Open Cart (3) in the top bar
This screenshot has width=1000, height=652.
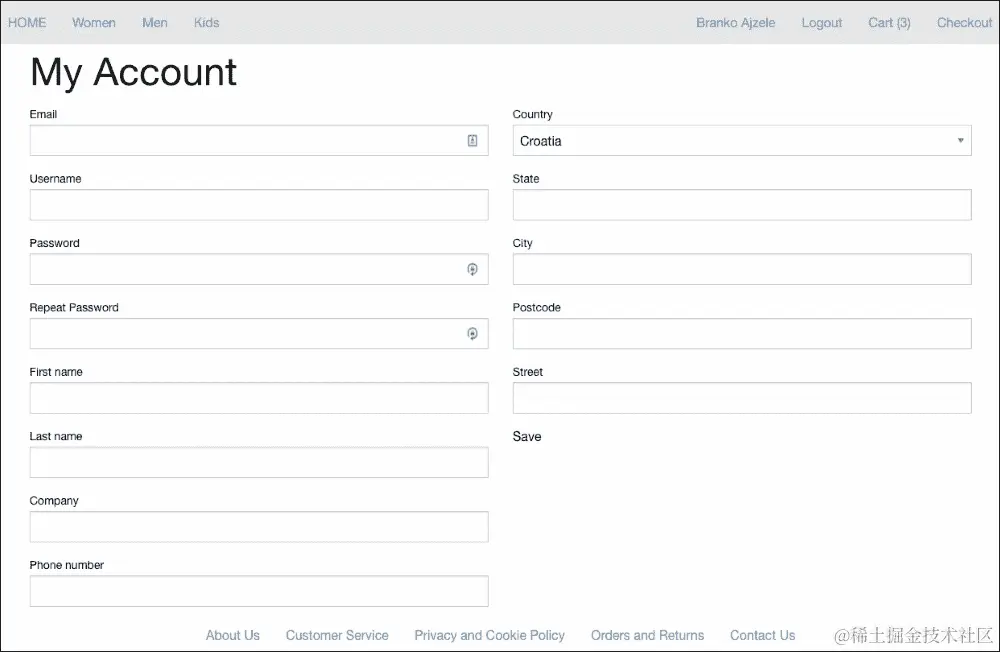pos(889,23)
